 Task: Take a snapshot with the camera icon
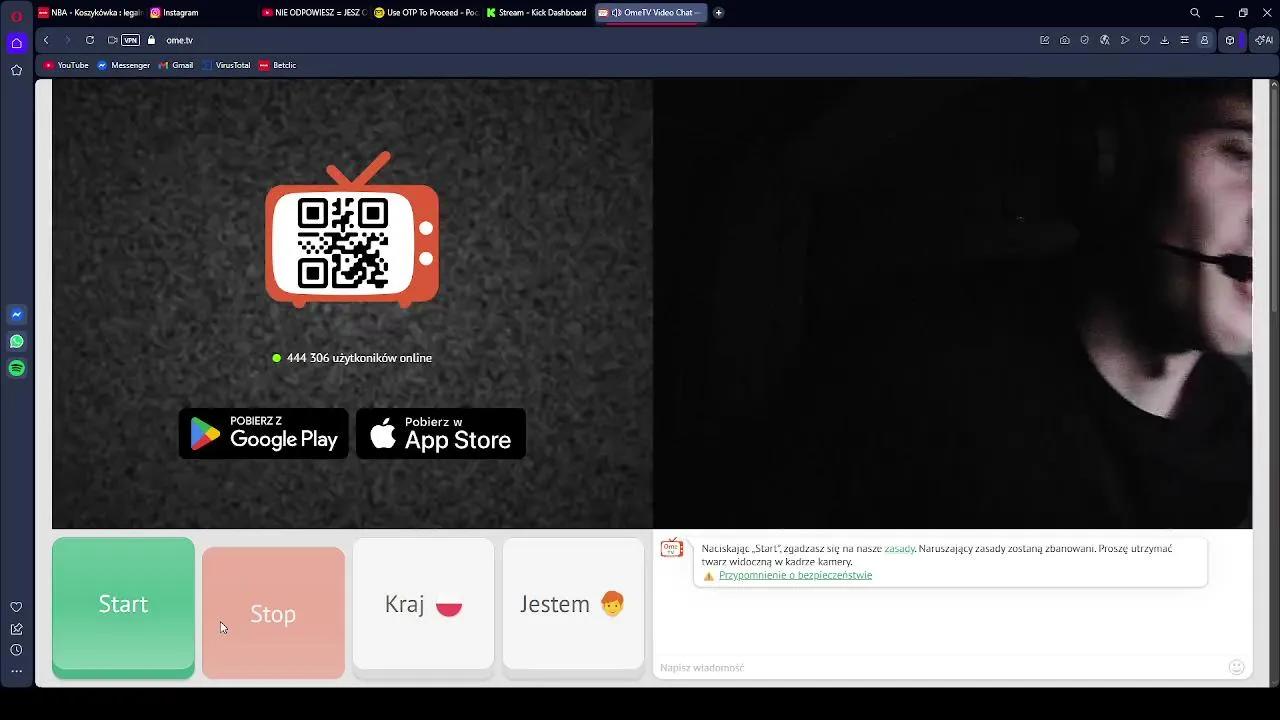coord(1065,40)
